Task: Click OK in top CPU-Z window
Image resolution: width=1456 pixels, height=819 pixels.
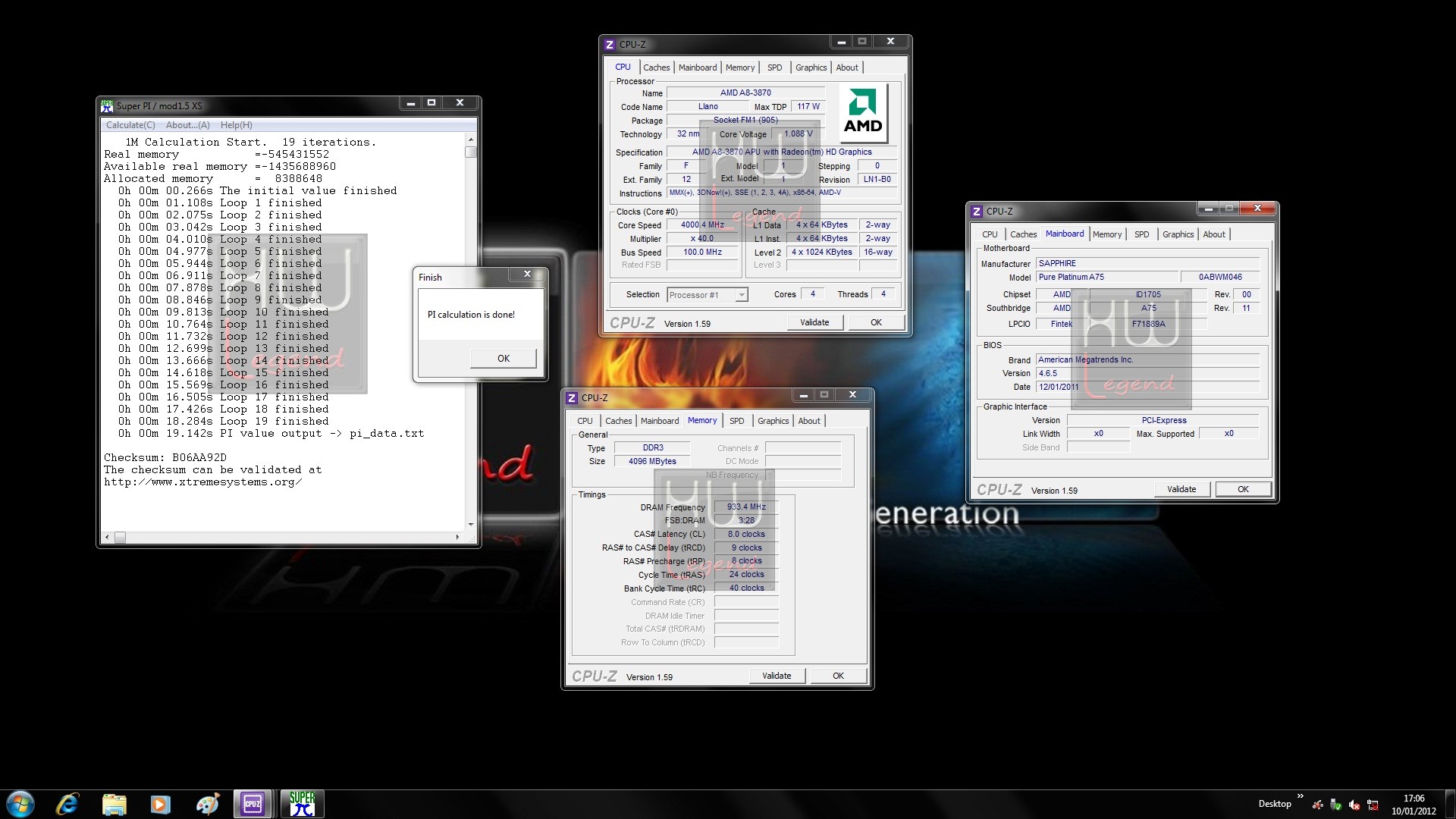Action: (876, 323)
